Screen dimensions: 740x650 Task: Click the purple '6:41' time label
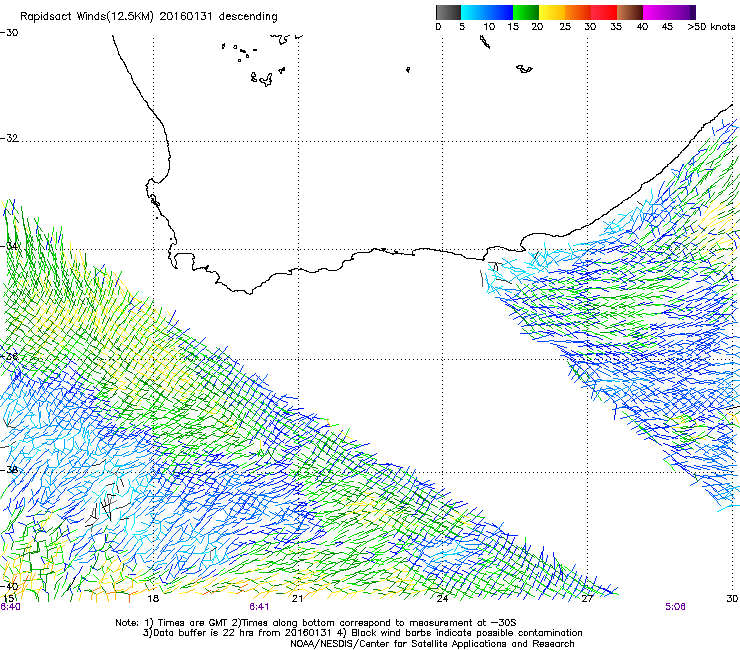(x=259, y=607)
